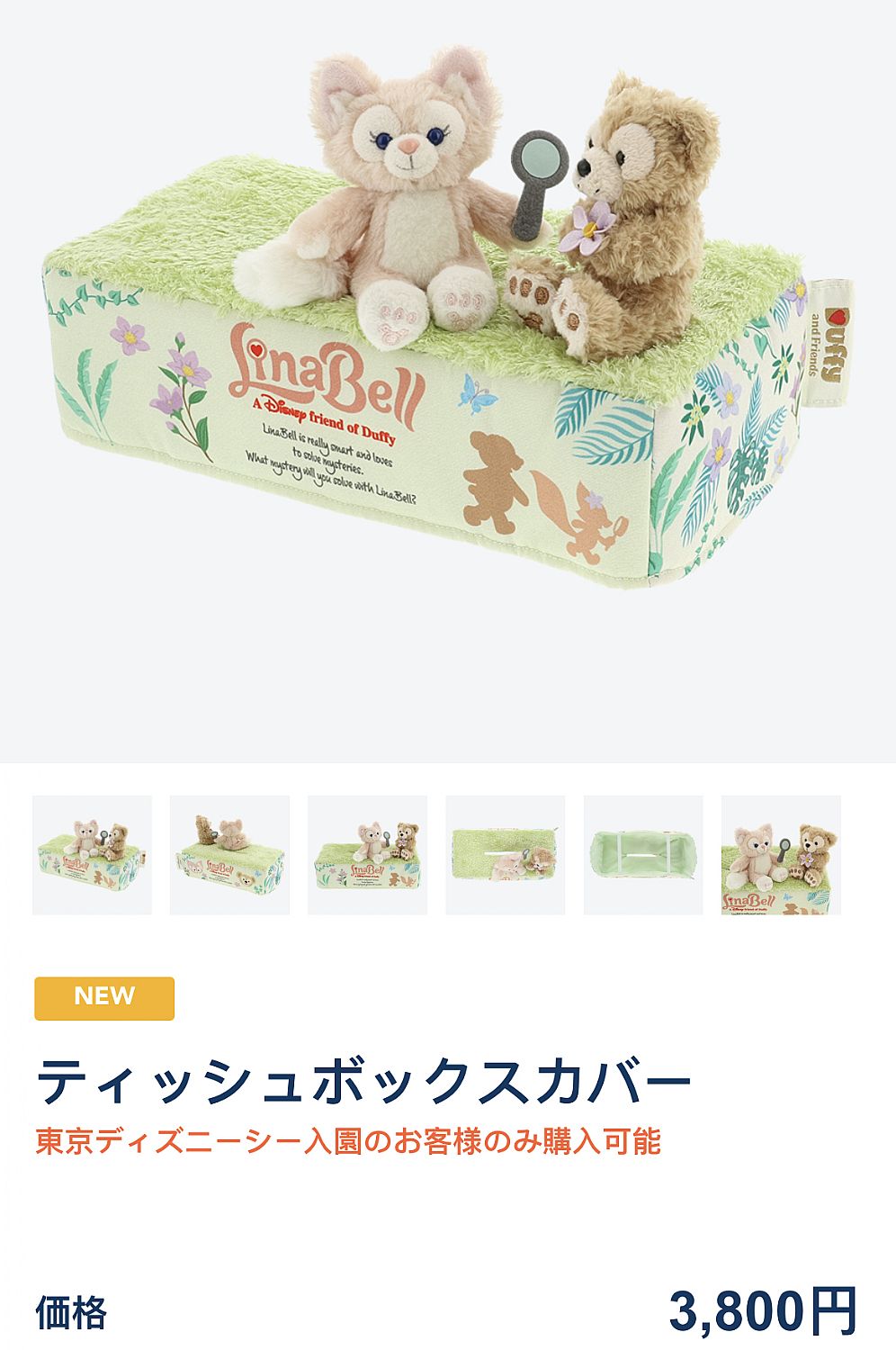Click the ティッシュボックスカバー product title

point(364,1081)
